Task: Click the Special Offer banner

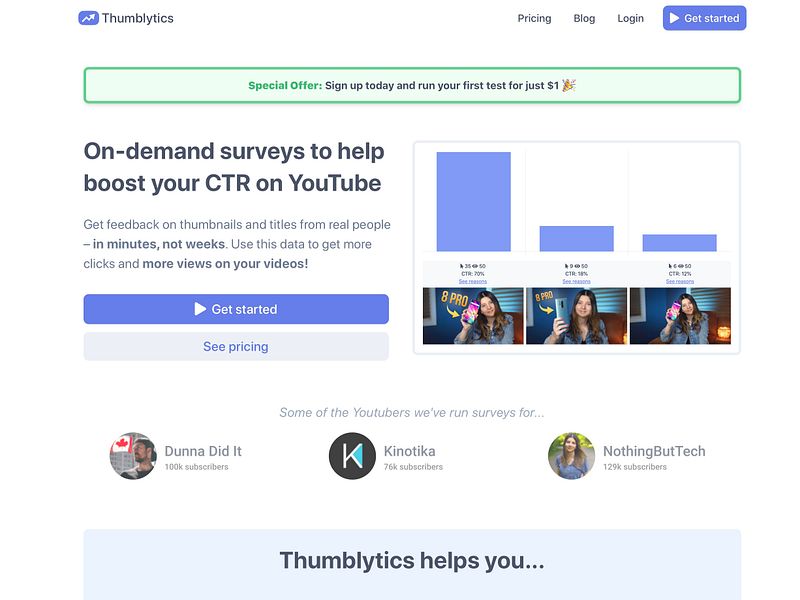Action: click(412, 85)
